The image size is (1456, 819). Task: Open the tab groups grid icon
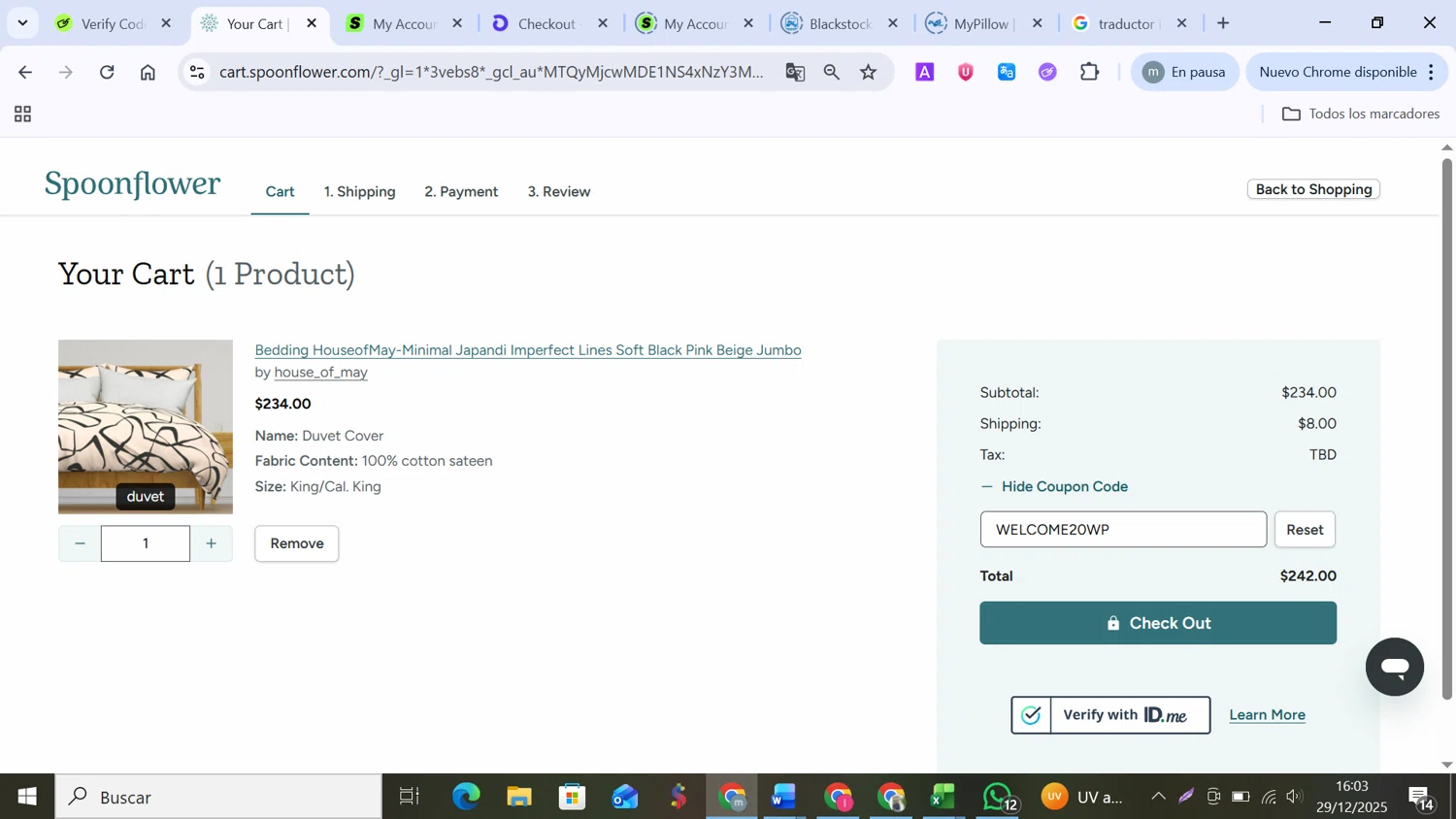pos(23,115)
